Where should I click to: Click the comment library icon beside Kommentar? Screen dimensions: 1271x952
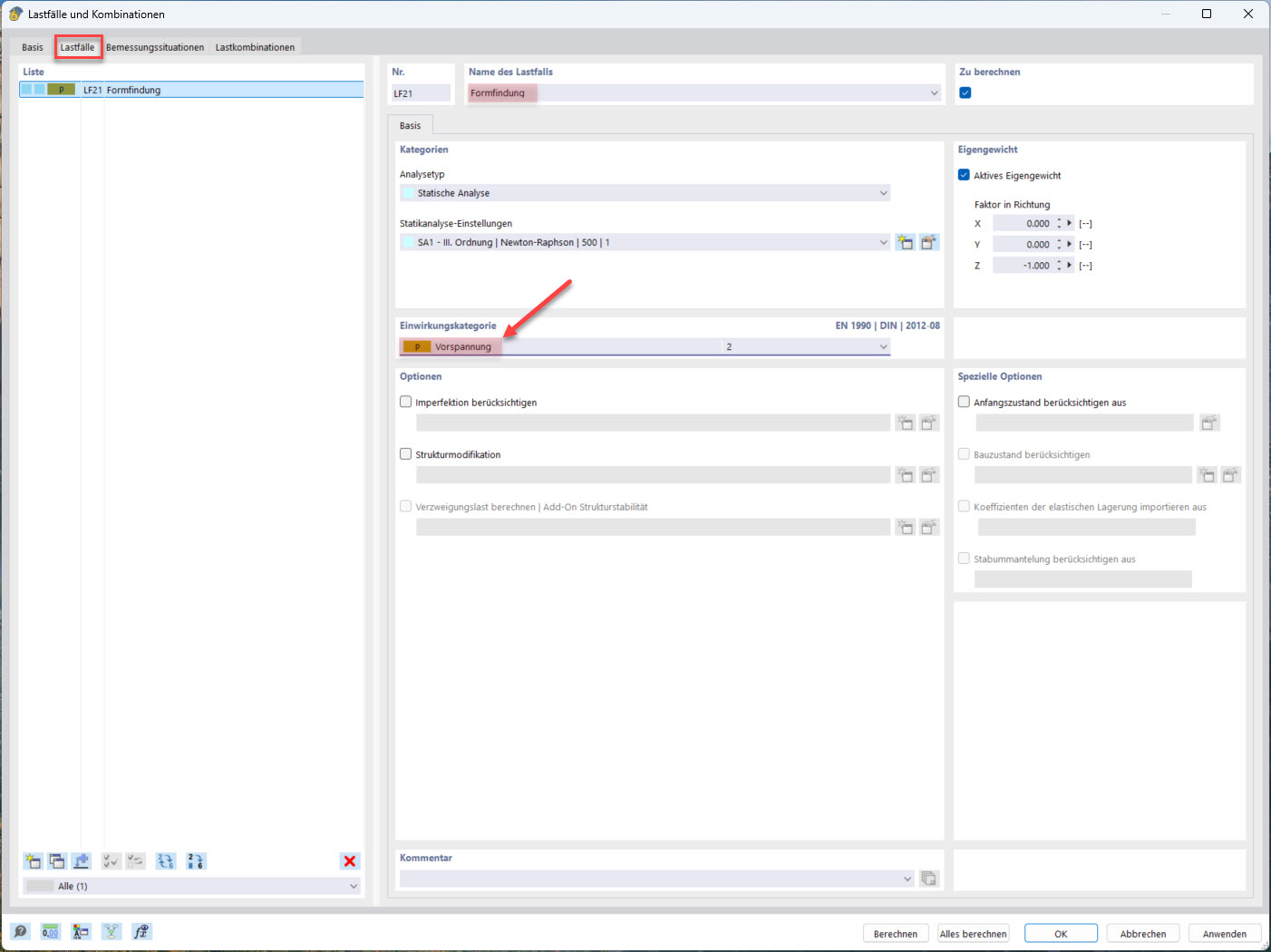pyautogui.click(x=929, y=879)
